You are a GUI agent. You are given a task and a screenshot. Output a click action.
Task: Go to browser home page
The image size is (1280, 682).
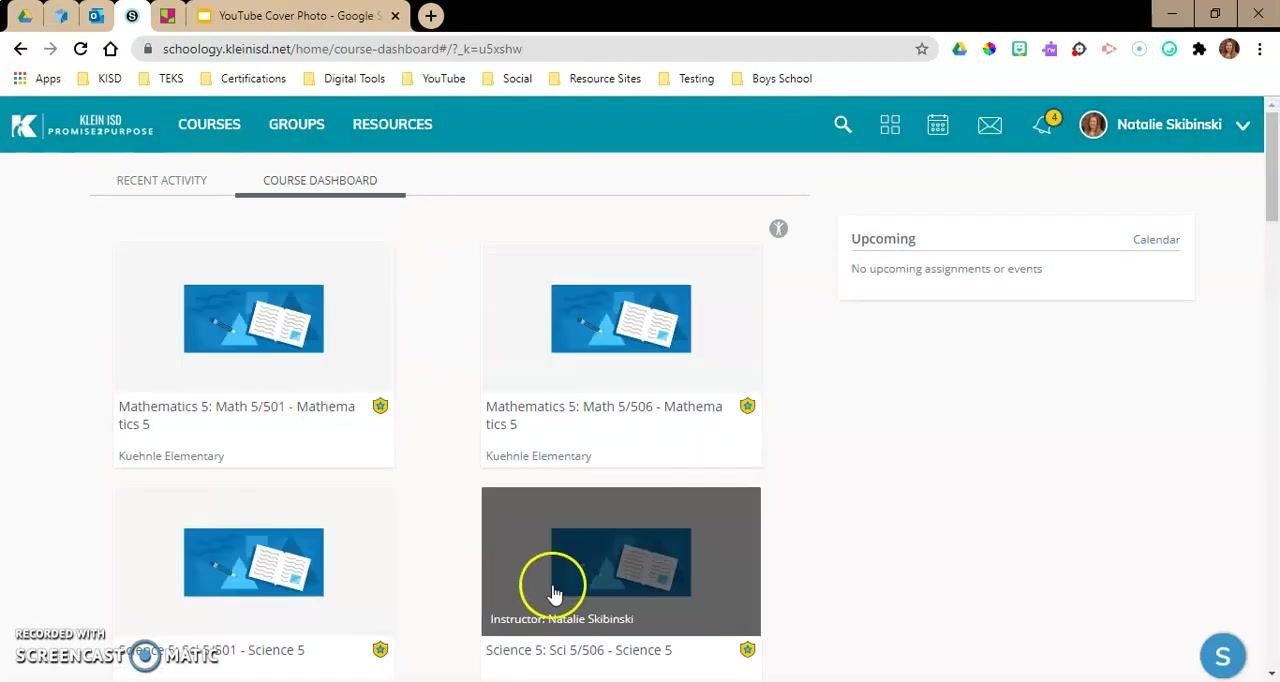110,49
